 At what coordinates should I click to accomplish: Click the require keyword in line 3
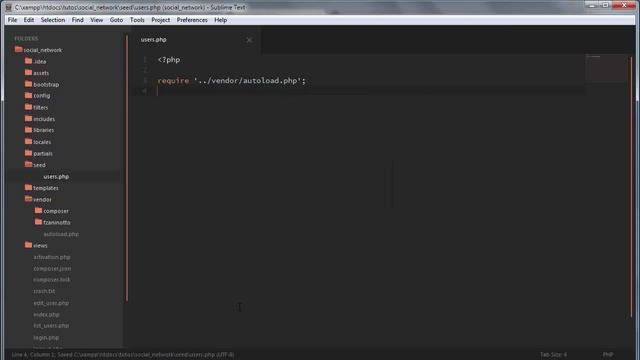click(173, 80)
